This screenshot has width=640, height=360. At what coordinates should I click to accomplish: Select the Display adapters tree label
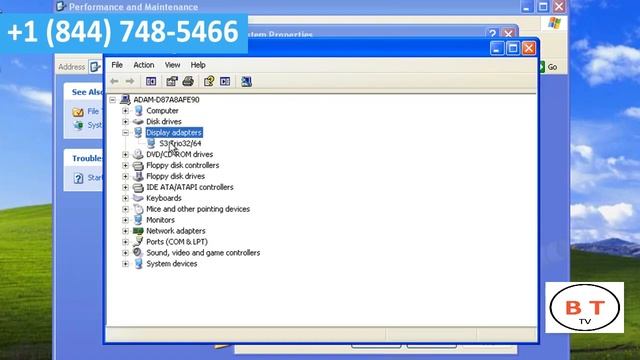point(174,132)
